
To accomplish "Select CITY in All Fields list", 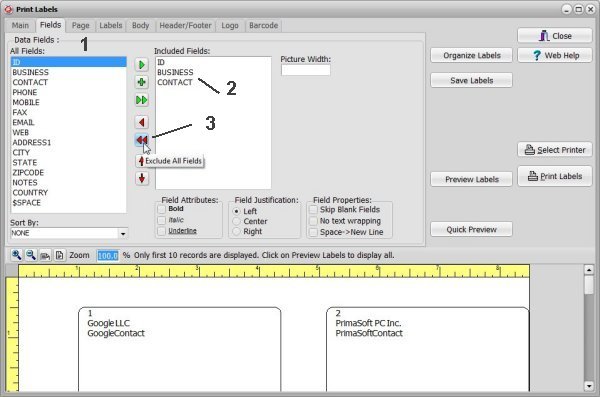I will click(x=68, y=152).
